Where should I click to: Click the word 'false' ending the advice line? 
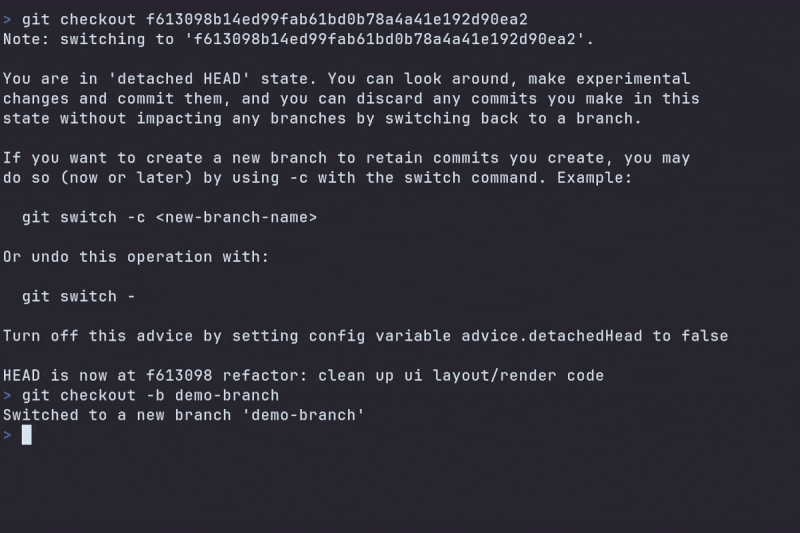[x=705, y=336]
